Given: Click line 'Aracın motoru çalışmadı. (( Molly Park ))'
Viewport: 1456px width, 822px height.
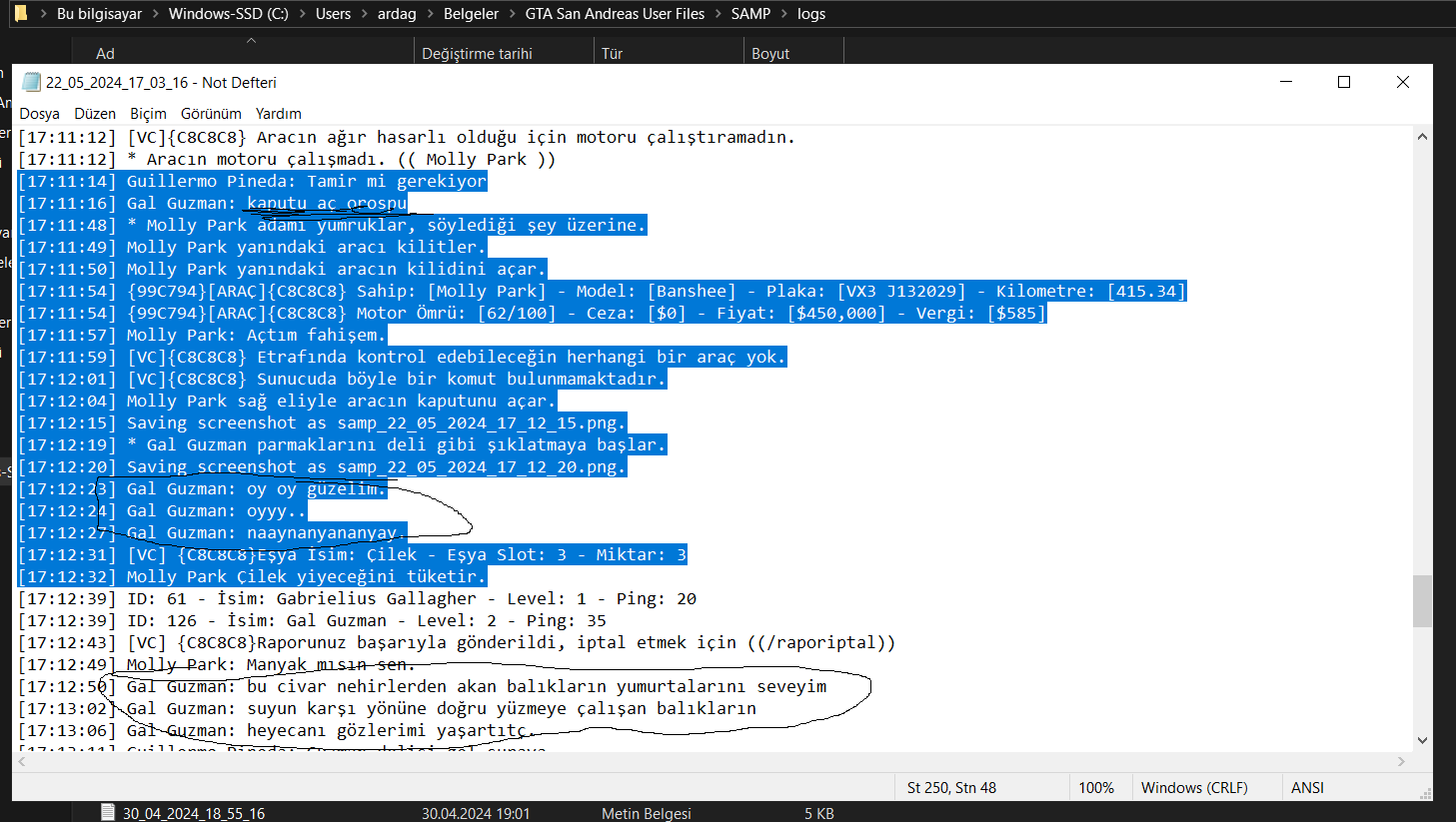Looking at the screenshot, I should coord(287,159).
